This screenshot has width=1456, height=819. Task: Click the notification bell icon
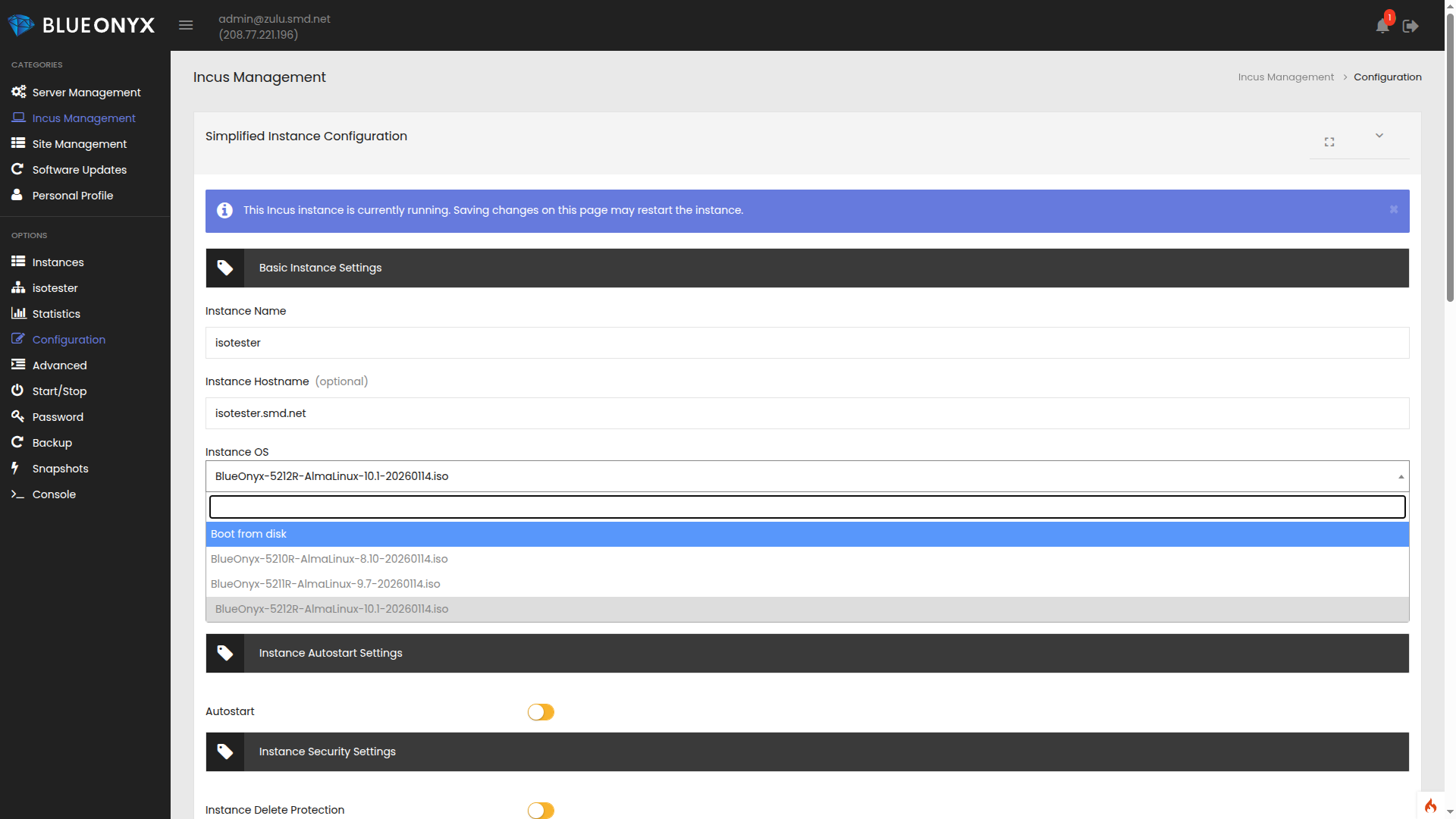[1382, 27]
